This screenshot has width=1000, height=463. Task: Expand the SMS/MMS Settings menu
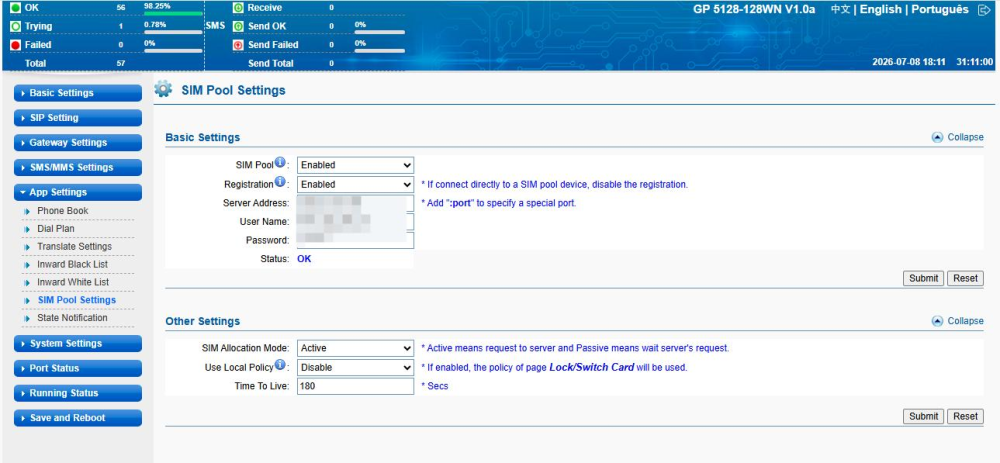[78, 168]
